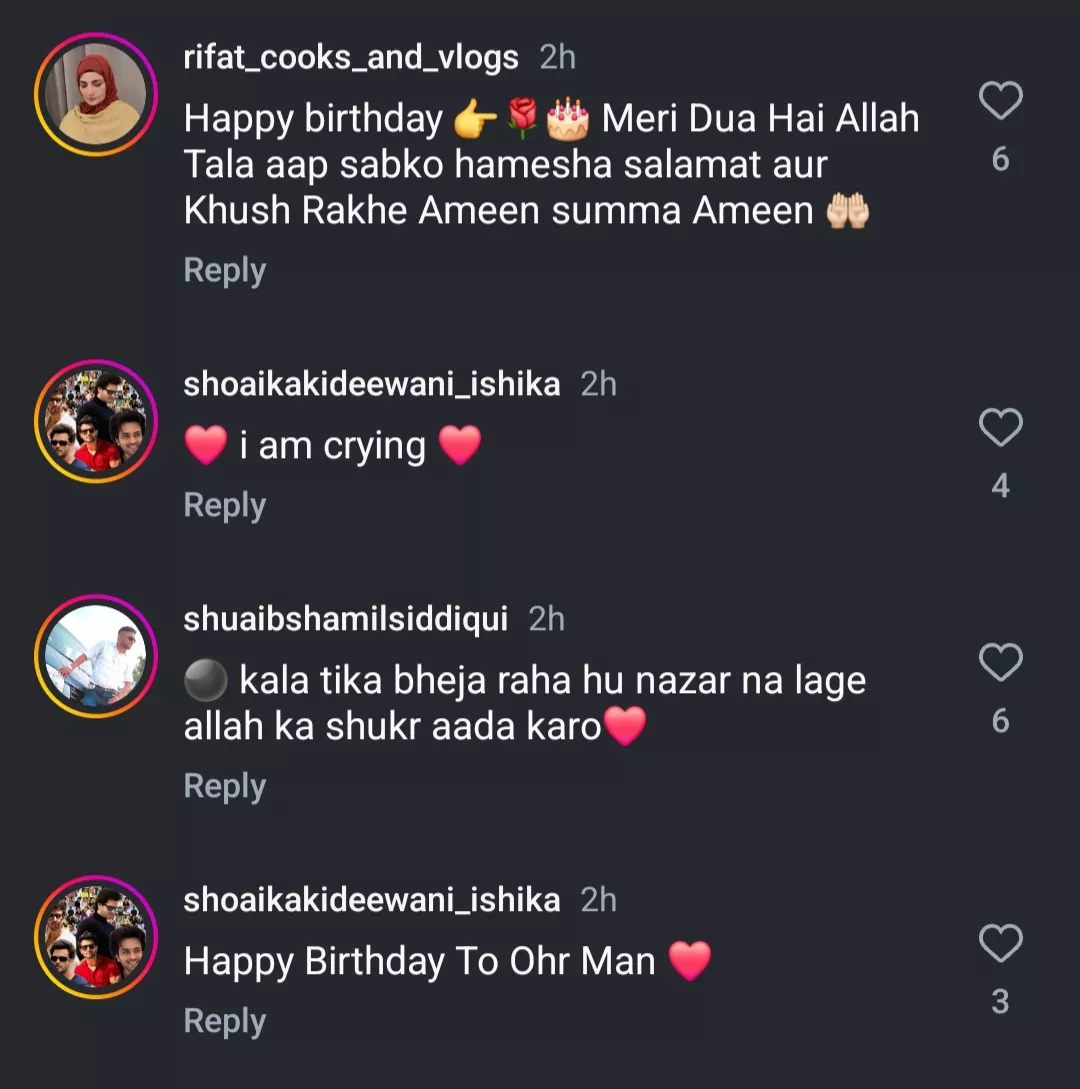This screenshot has height=1089, width=1080.
Task: Open the shuaibshamilsiddiqui username link
Action: (x=345, y=619)
